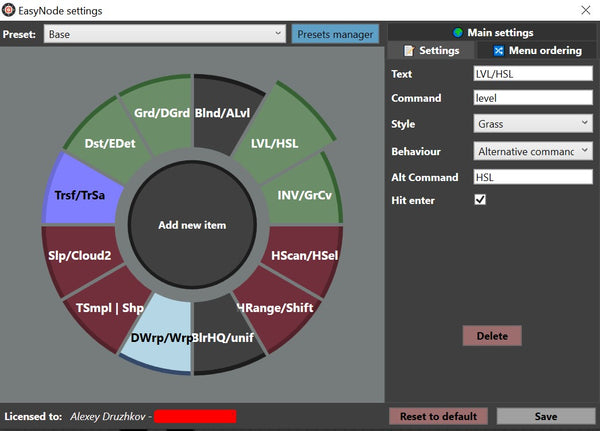Click the HScan/HSel pie segment
This screenshot has height=431, width=600.
(303, 257)
